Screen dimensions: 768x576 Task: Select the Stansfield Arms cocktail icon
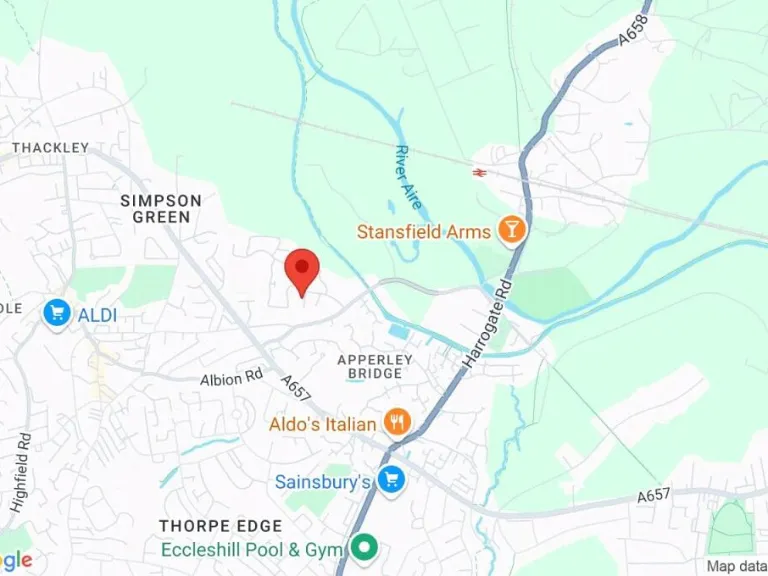511,231
